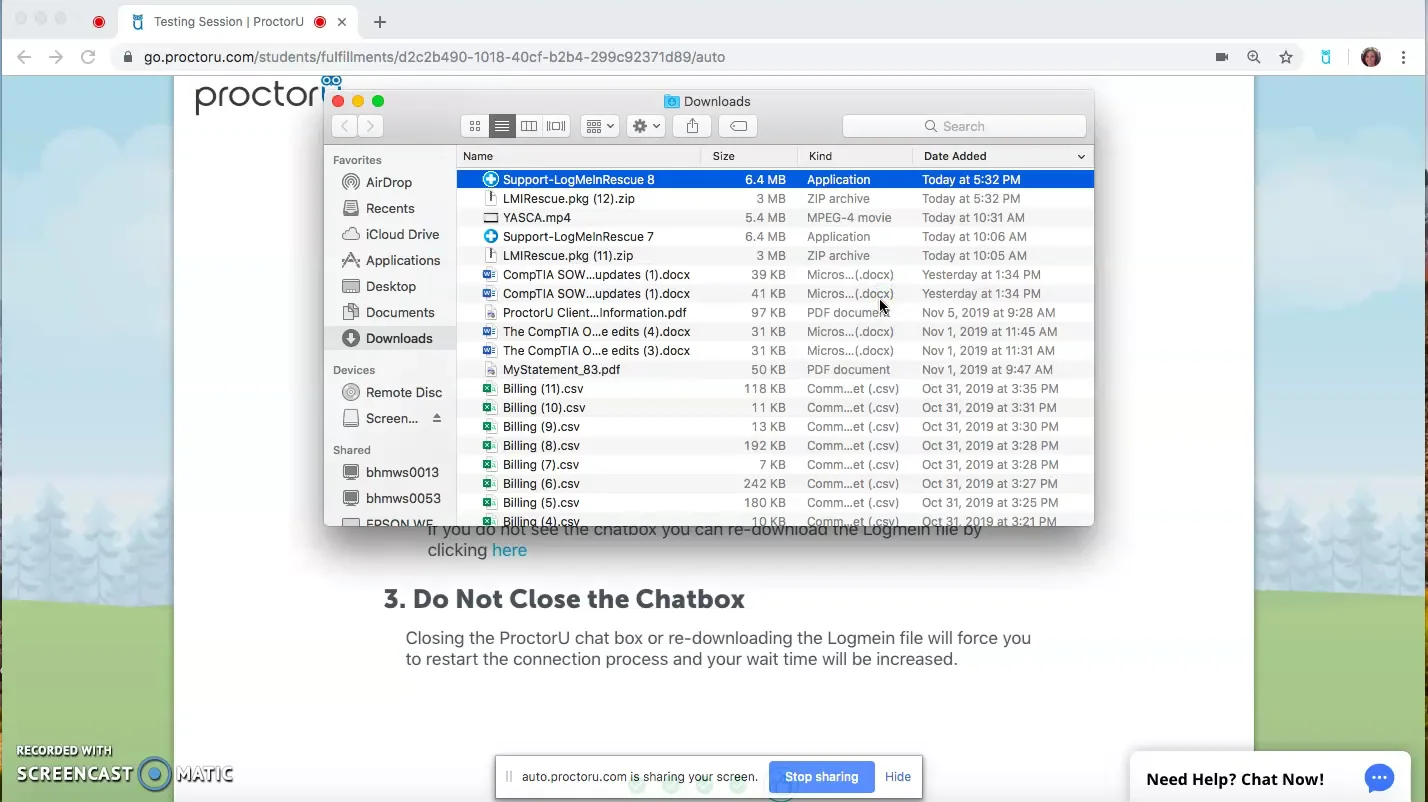Image resolution: width=1428 pixels, height=802 pixels.
Task: Click the zoom magnifier icon in address bar
Action: (1253, 57)
